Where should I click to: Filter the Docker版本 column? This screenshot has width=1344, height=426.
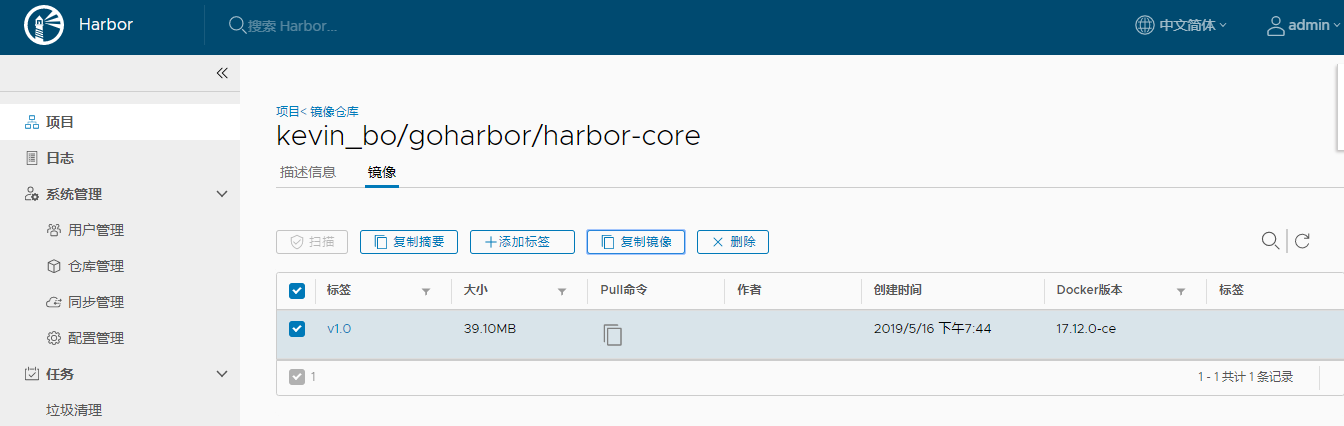(1181, 291)
